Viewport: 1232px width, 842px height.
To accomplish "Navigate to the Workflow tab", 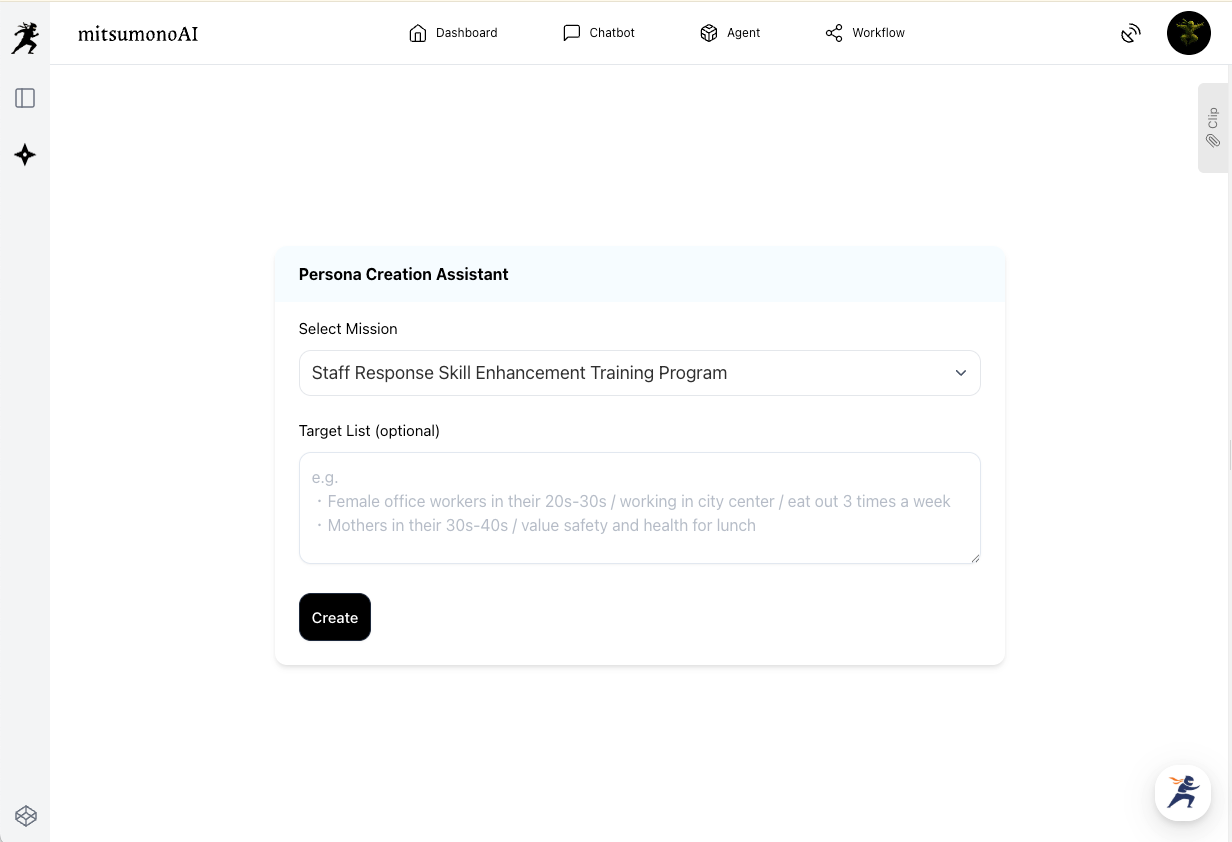I will coord(865,33).
